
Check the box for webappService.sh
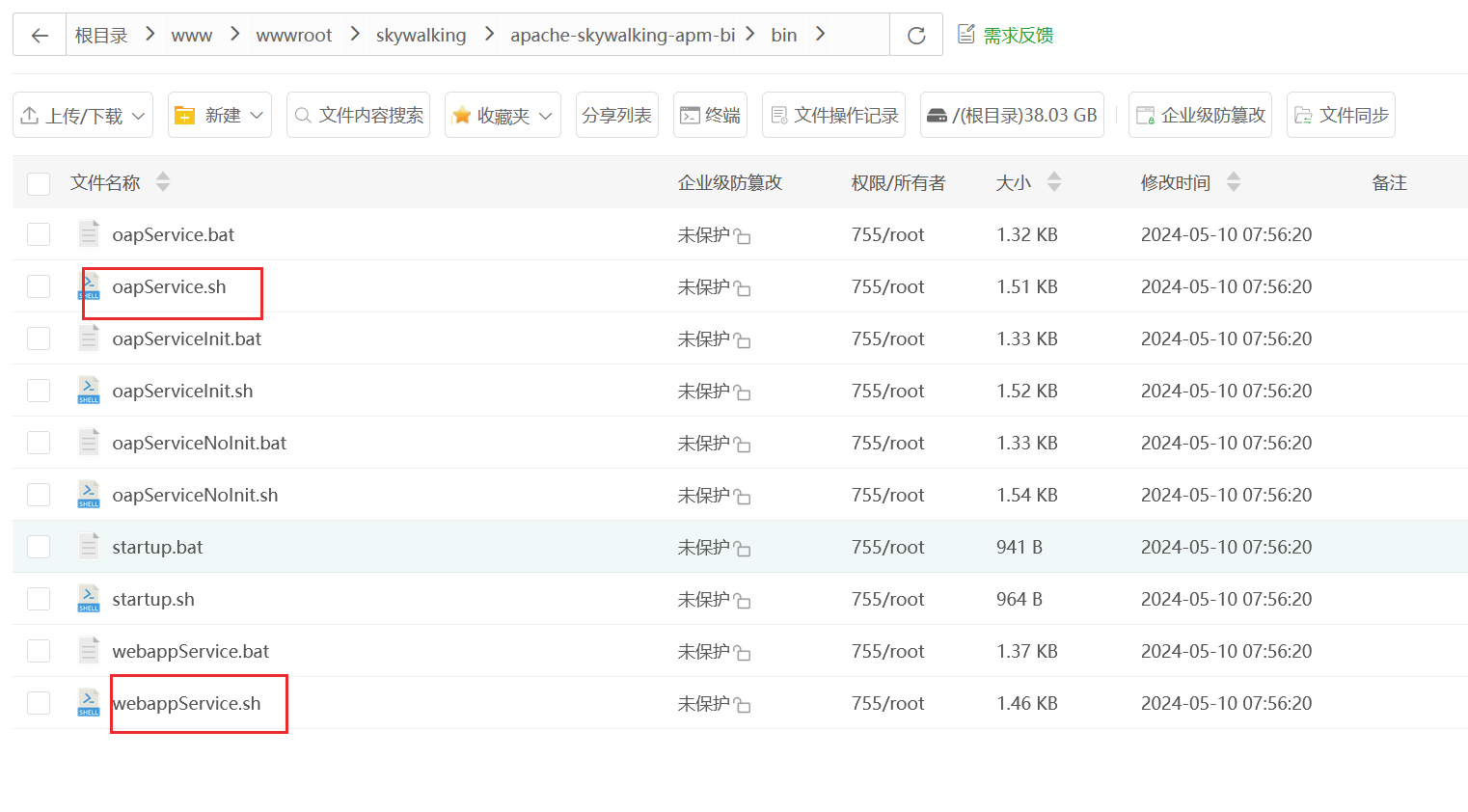coord(39,703)
